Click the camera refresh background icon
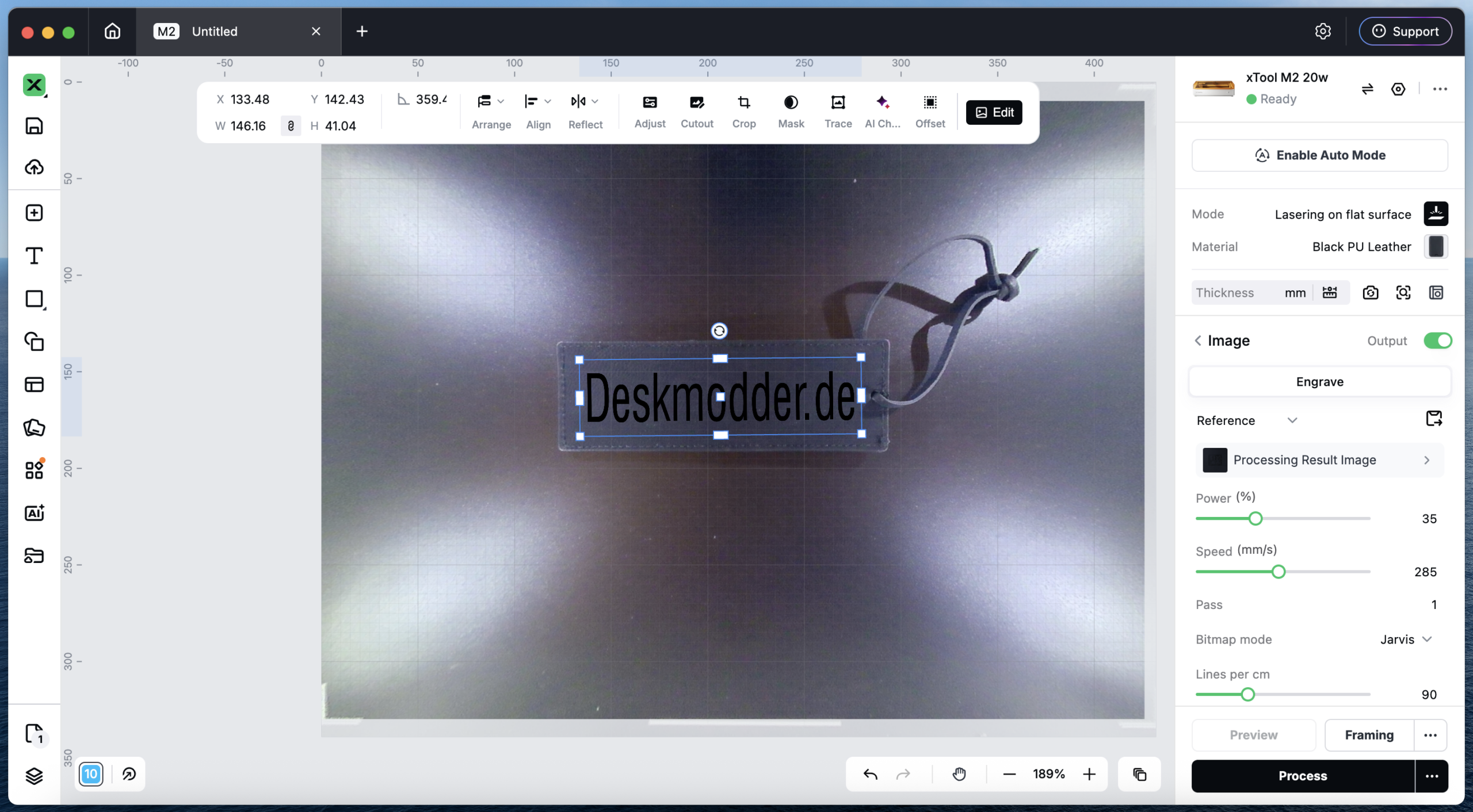Viewport: 1473px width, 812px height. 1371,293
